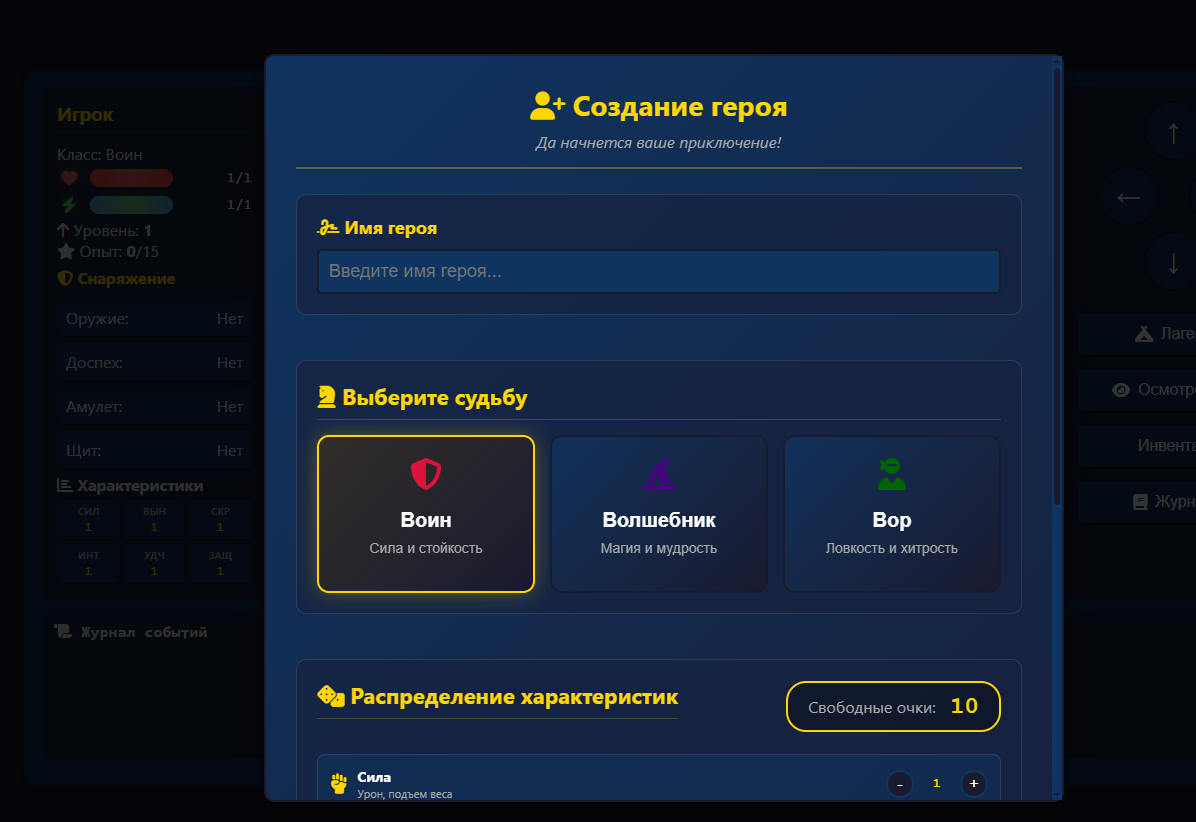Click the Свободные очки counter badge

[892, 707]
